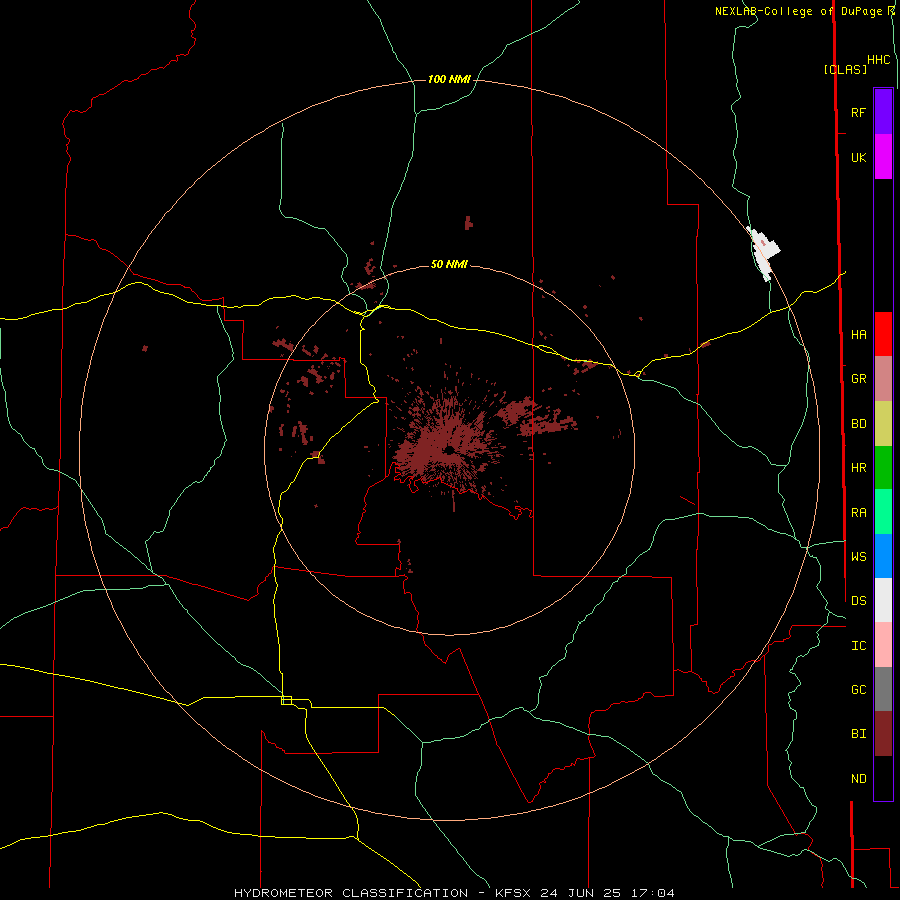Click the HYDROMETEOR CLASSIFICATION caption text
This screenshot has height=900, width=900.
click(351, 893)
